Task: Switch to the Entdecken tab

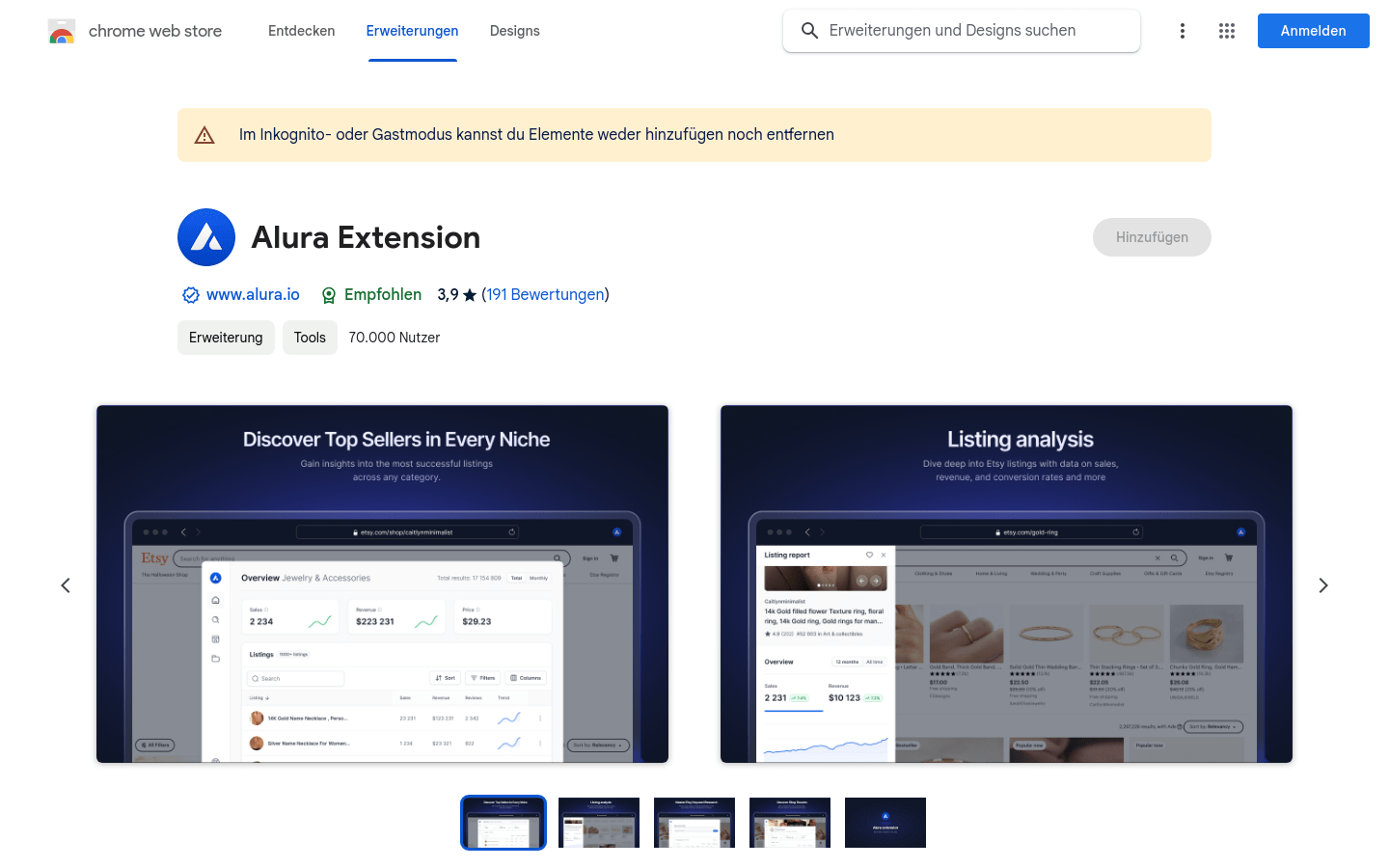Action: [x=301, y=30]
